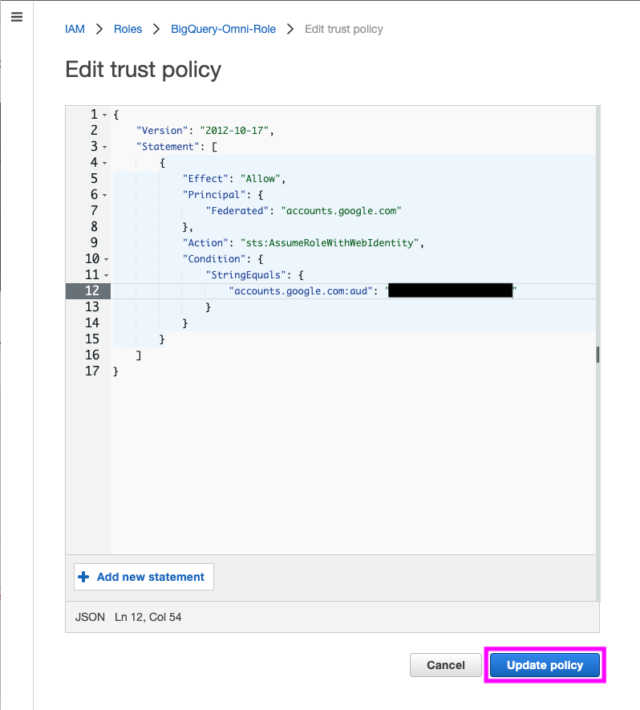Viewport: 640px width, 710px height.
Task: Go to IAM breadcrumb link
Action: (75, 29)
